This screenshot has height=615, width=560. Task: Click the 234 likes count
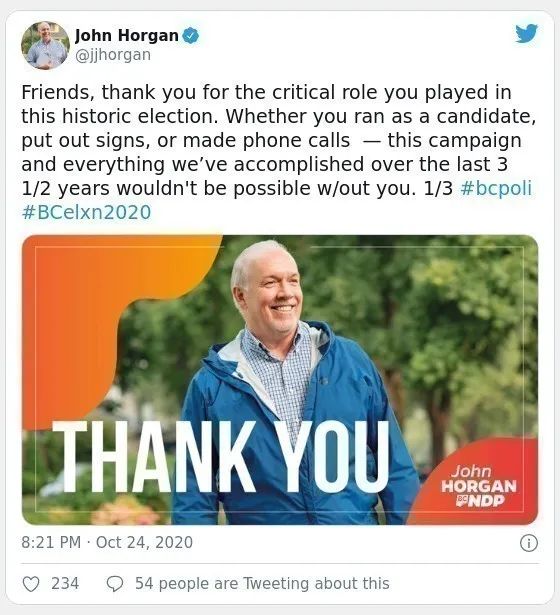coord(65,584)
